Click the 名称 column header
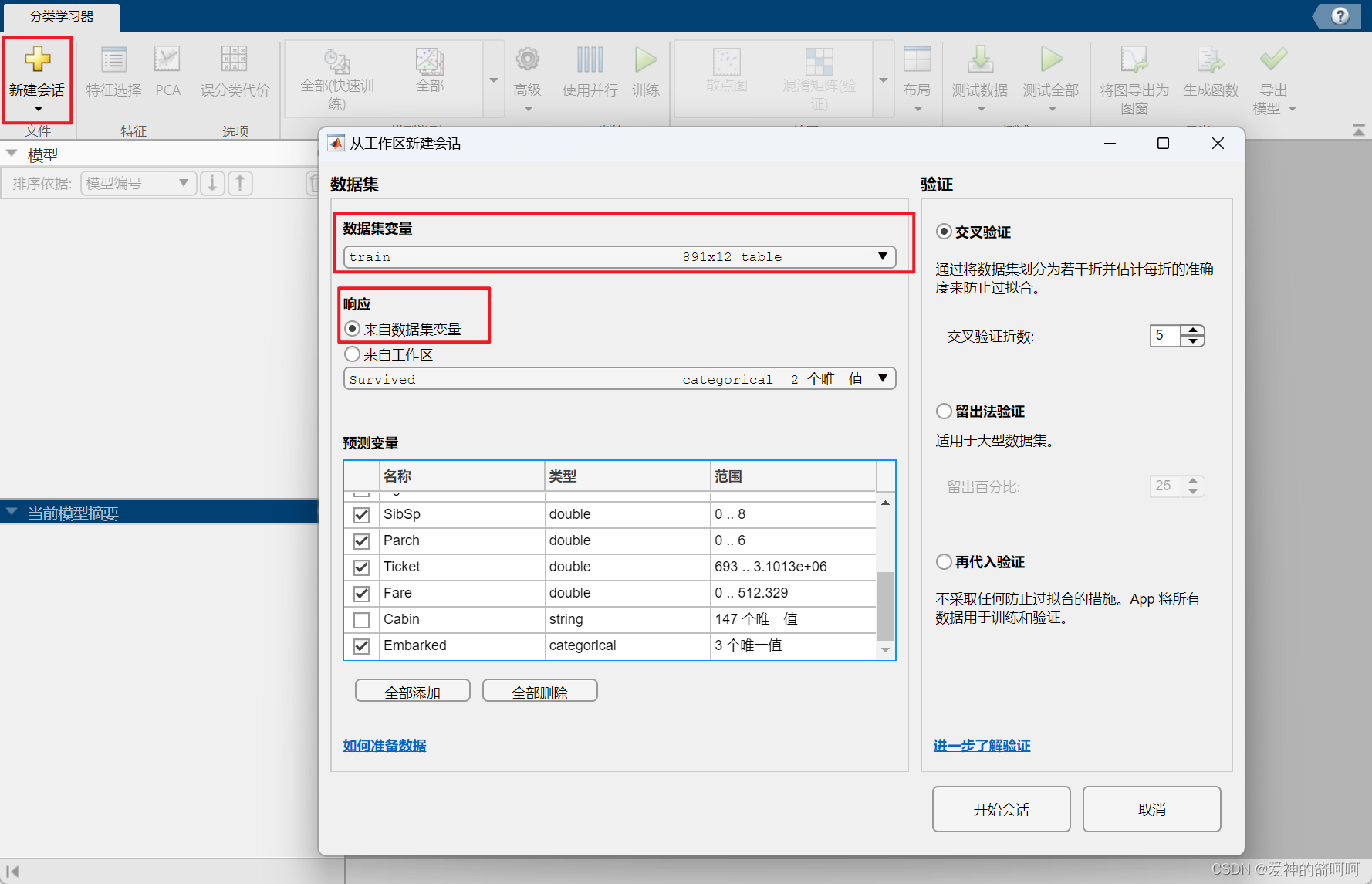 [462, 476]
